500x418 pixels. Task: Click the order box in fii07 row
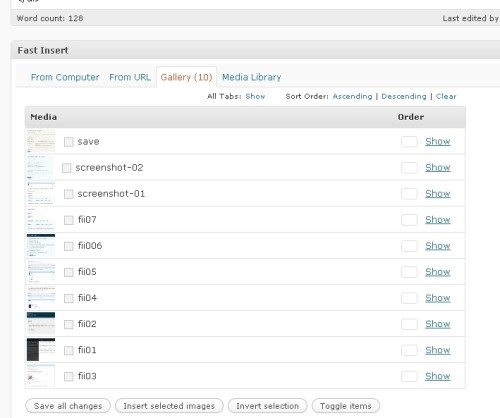tap(409, 219)
